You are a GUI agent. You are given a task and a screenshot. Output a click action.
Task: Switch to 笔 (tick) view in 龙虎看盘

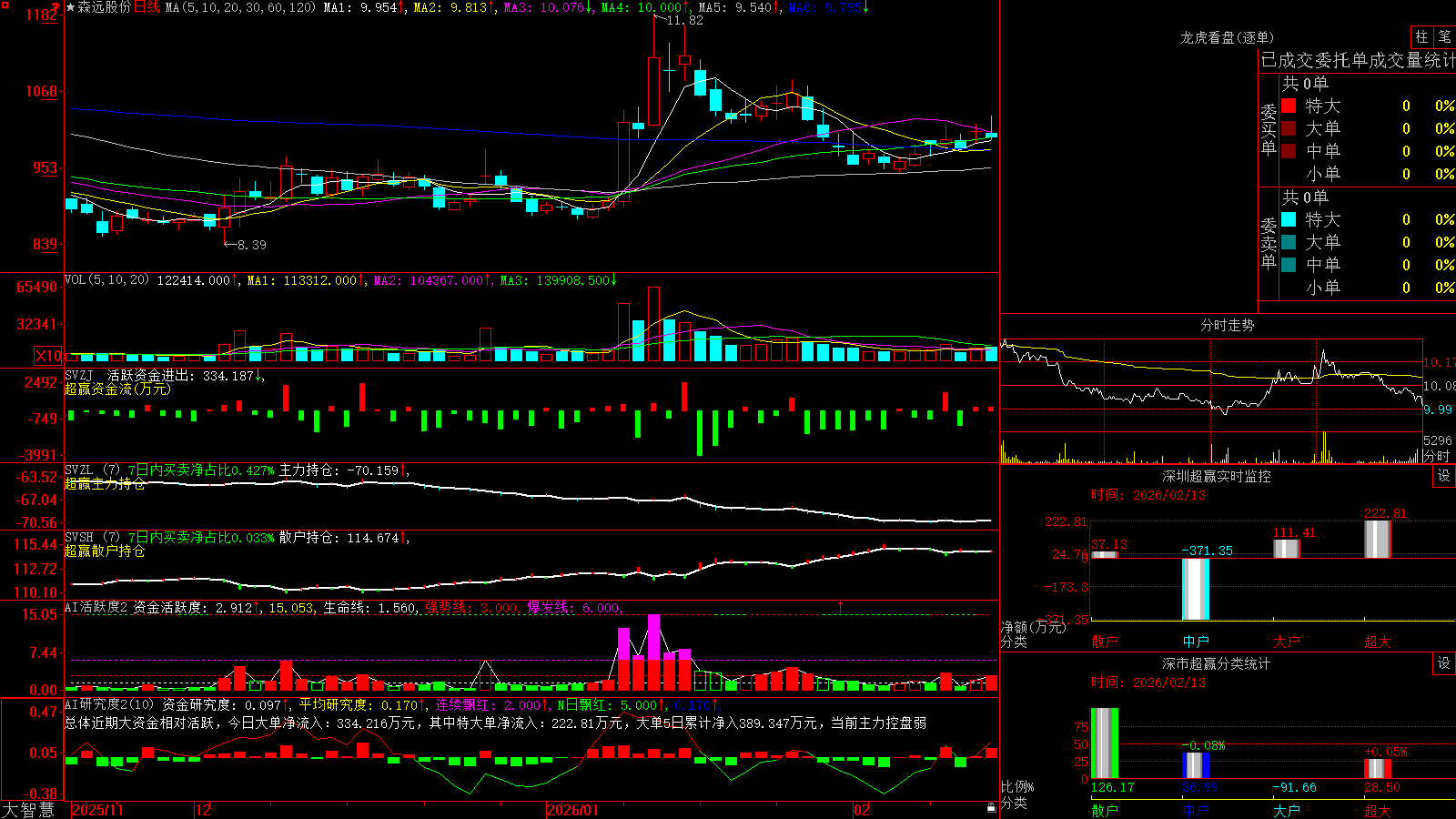1444,37
